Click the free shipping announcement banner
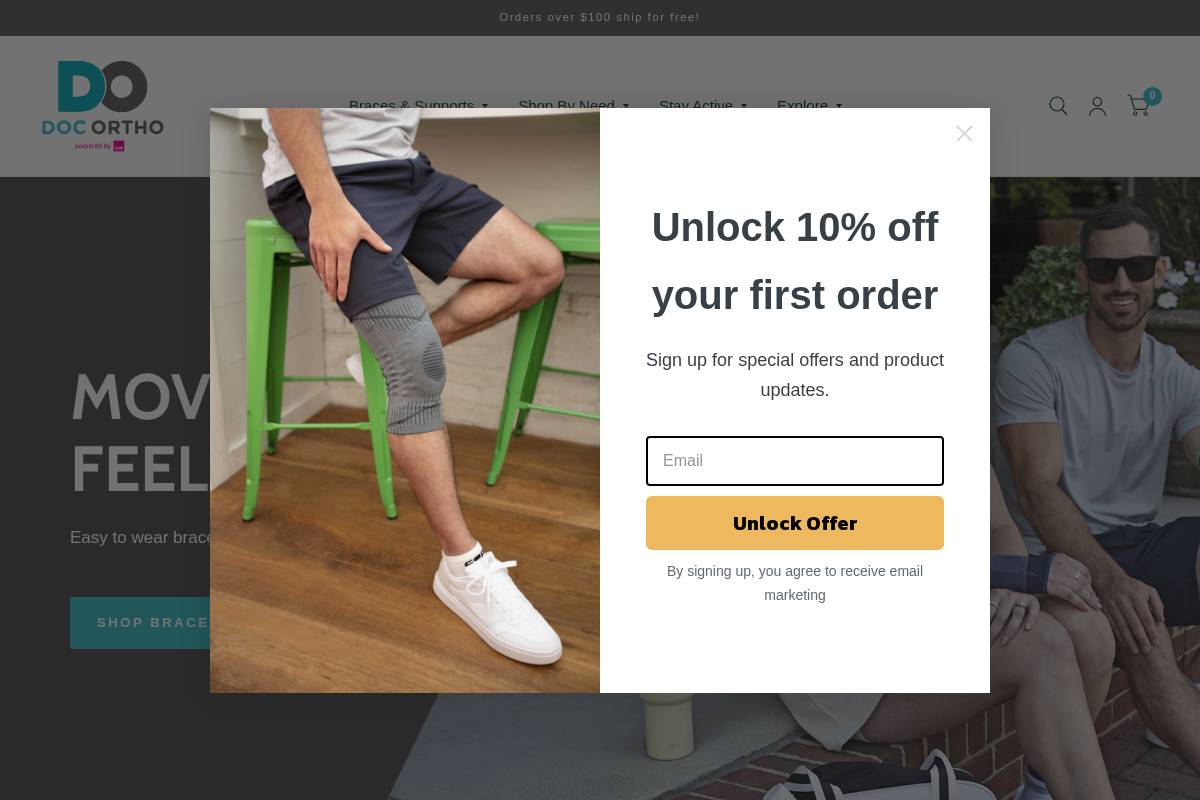This screenshot has height=800, width=1200. [600, 17]
